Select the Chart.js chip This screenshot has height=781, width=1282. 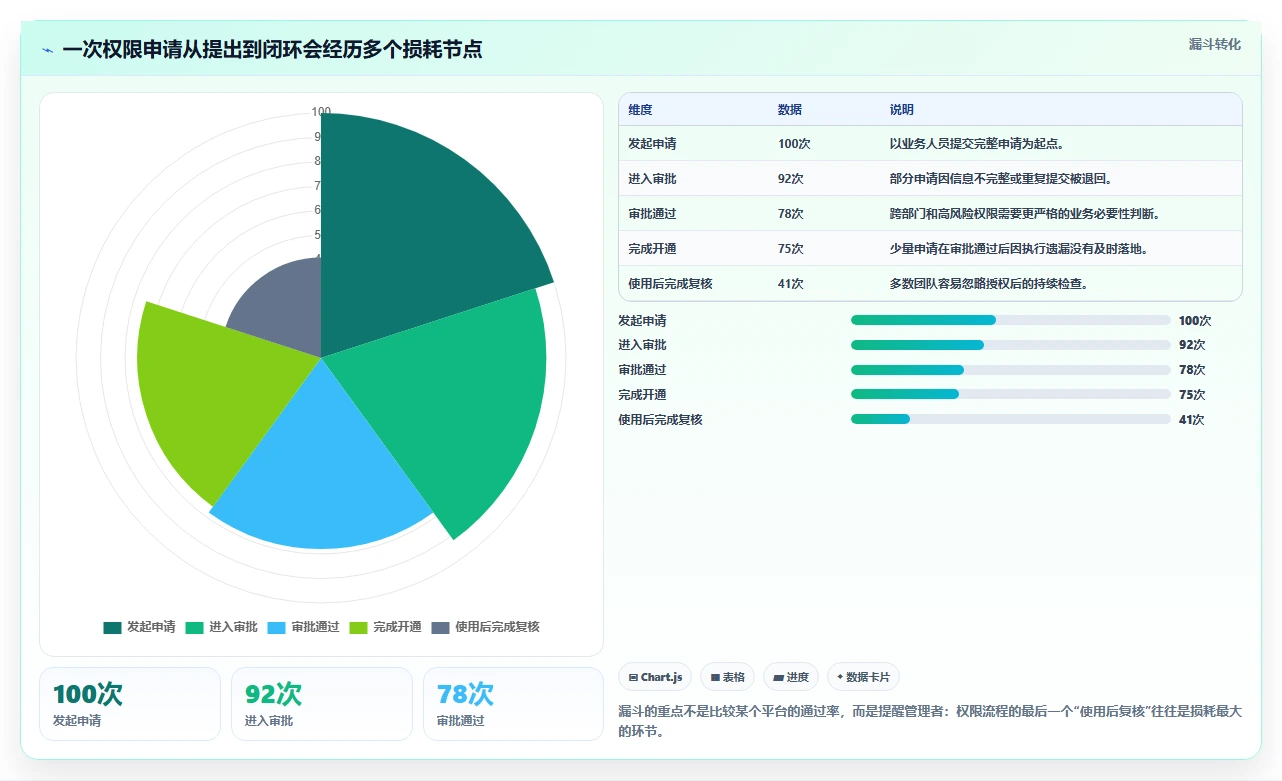pos(655,677)
